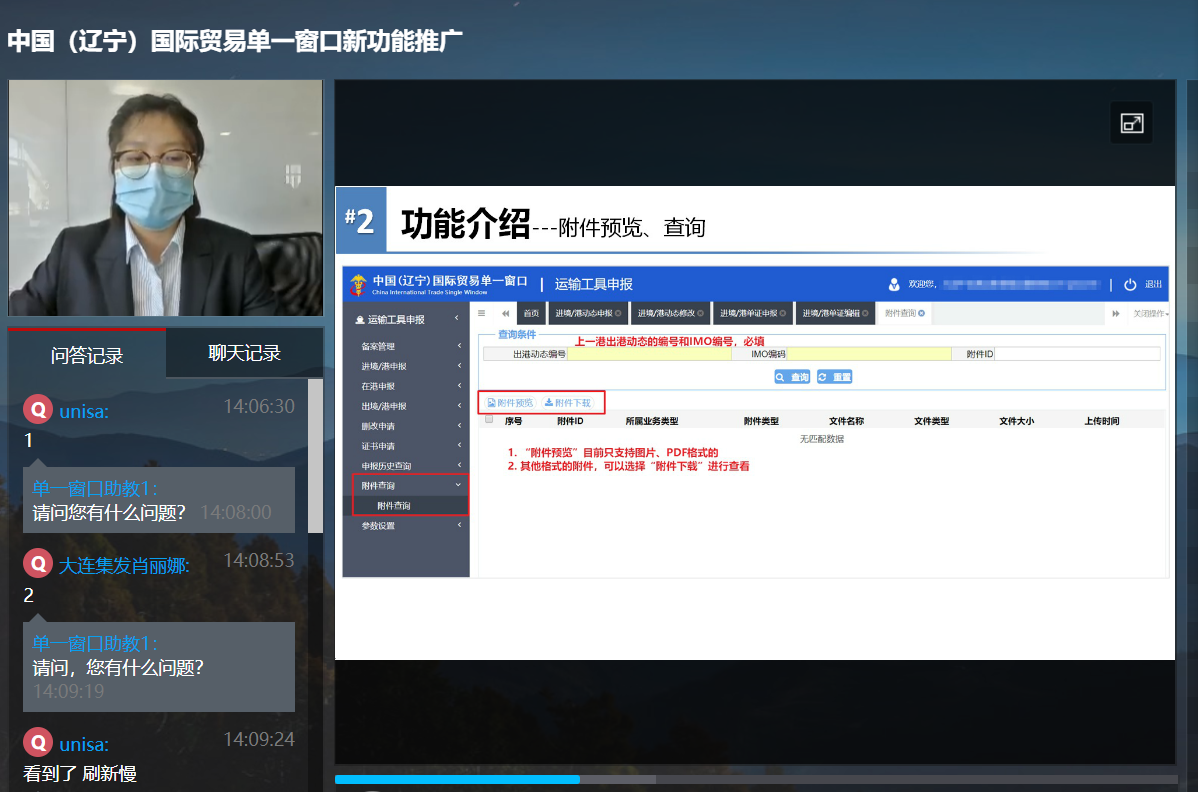
Task: Click the 退出 power icon in the header
Action: tap(1130, 284)
